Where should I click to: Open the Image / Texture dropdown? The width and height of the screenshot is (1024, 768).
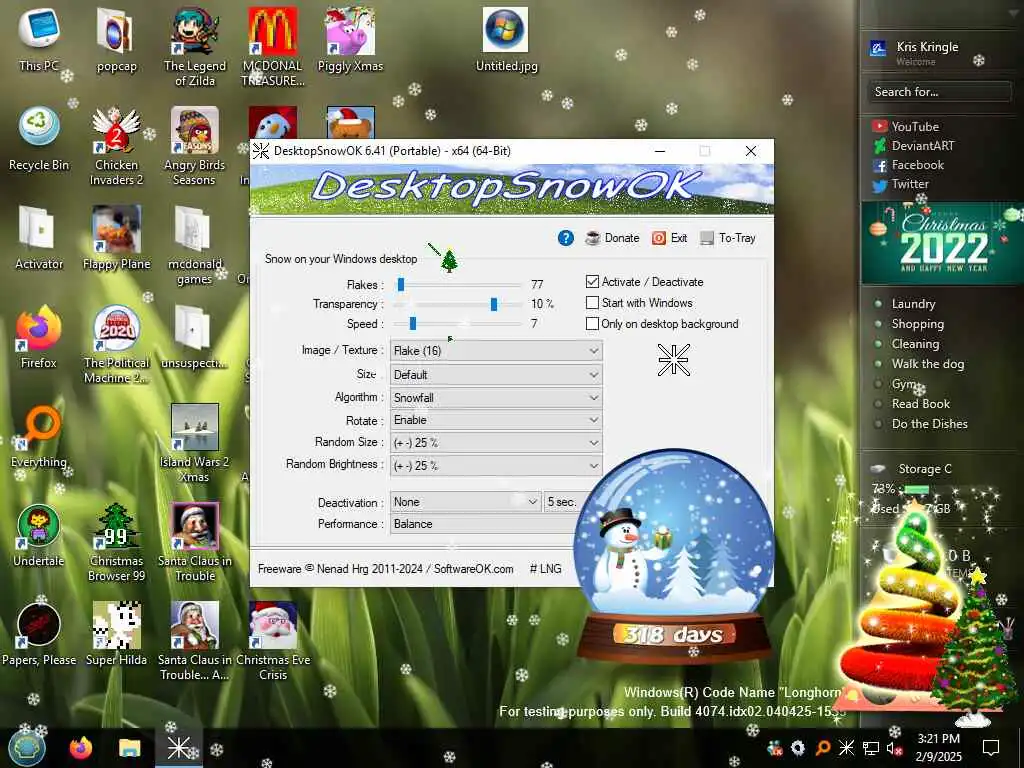(x=496, y=351)
